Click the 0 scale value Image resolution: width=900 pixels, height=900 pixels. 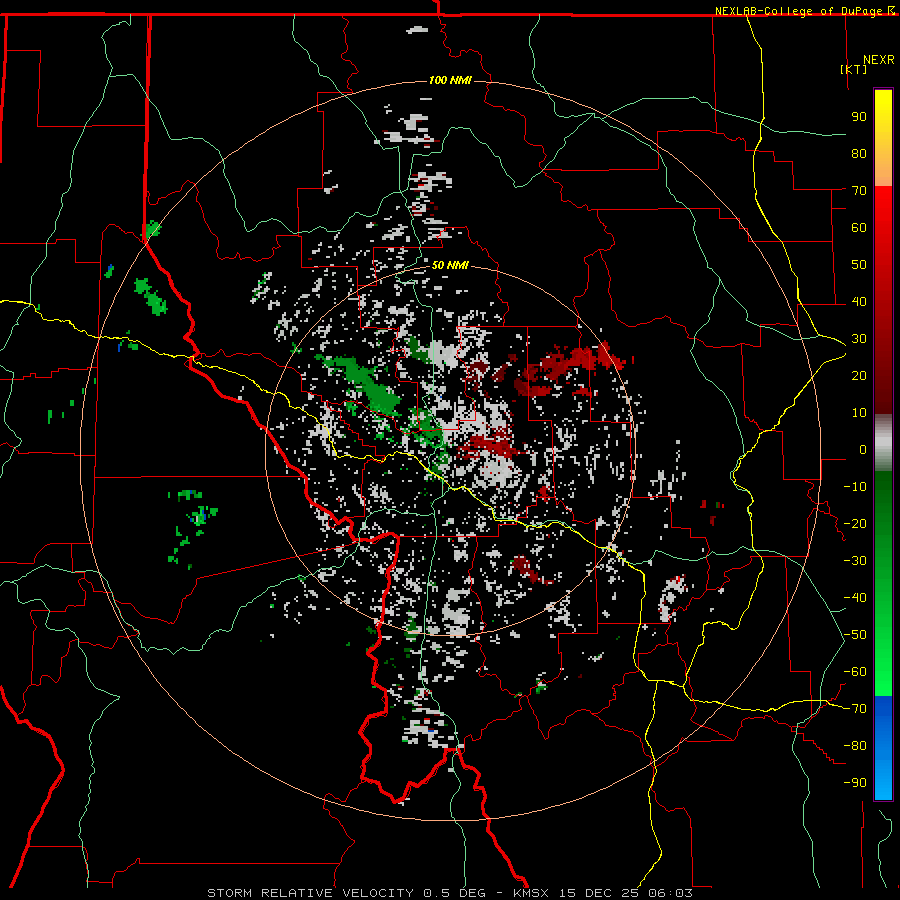coord(863,450)
